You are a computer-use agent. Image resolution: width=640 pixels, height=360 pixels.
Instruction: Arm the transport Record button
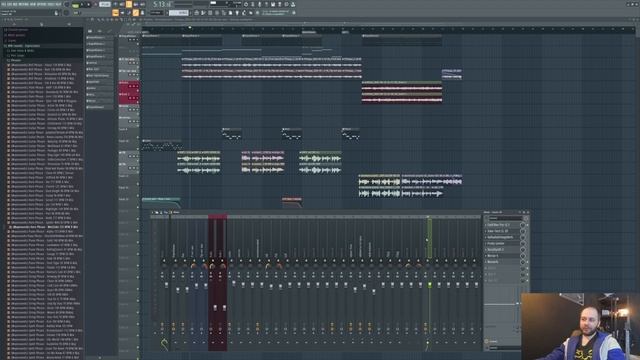pos(95,5)
